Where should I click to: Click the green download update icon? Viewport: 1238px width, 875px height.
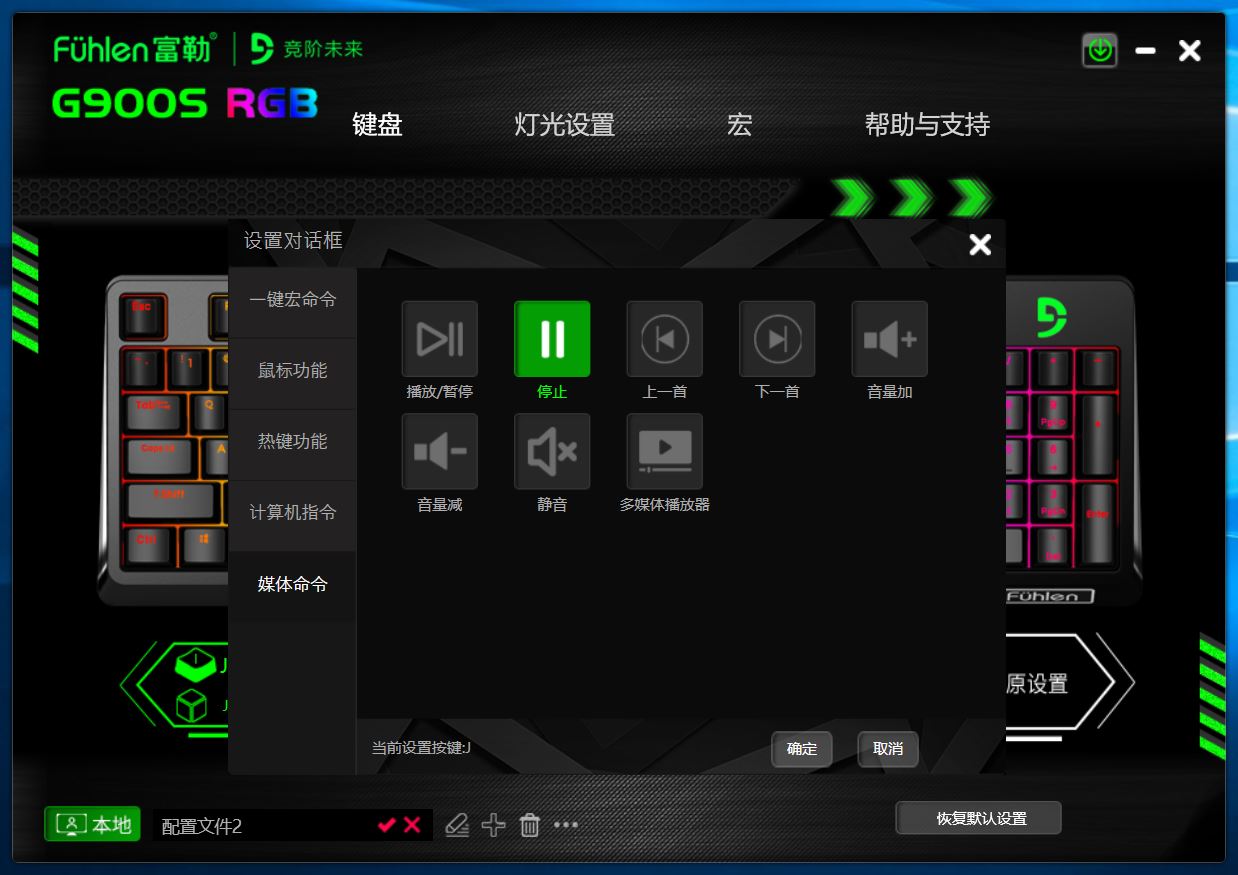[x=1100, y=50]
